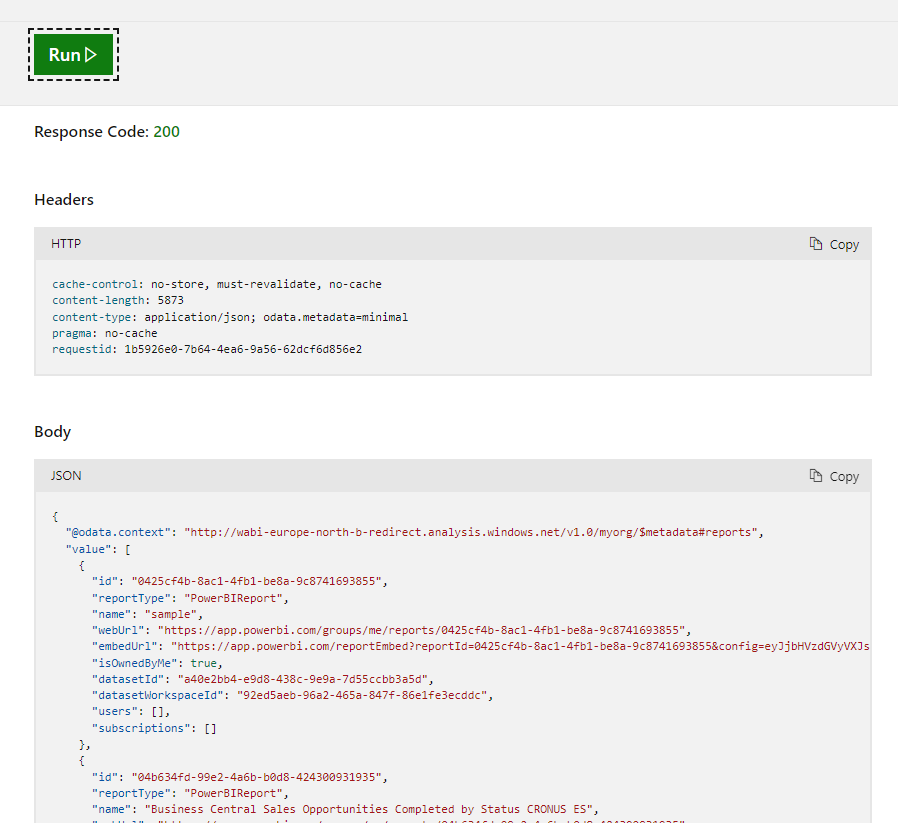Click the first "reportType": "PowerBIReport" line
898x823 pixels.
[x=190, y=598]
